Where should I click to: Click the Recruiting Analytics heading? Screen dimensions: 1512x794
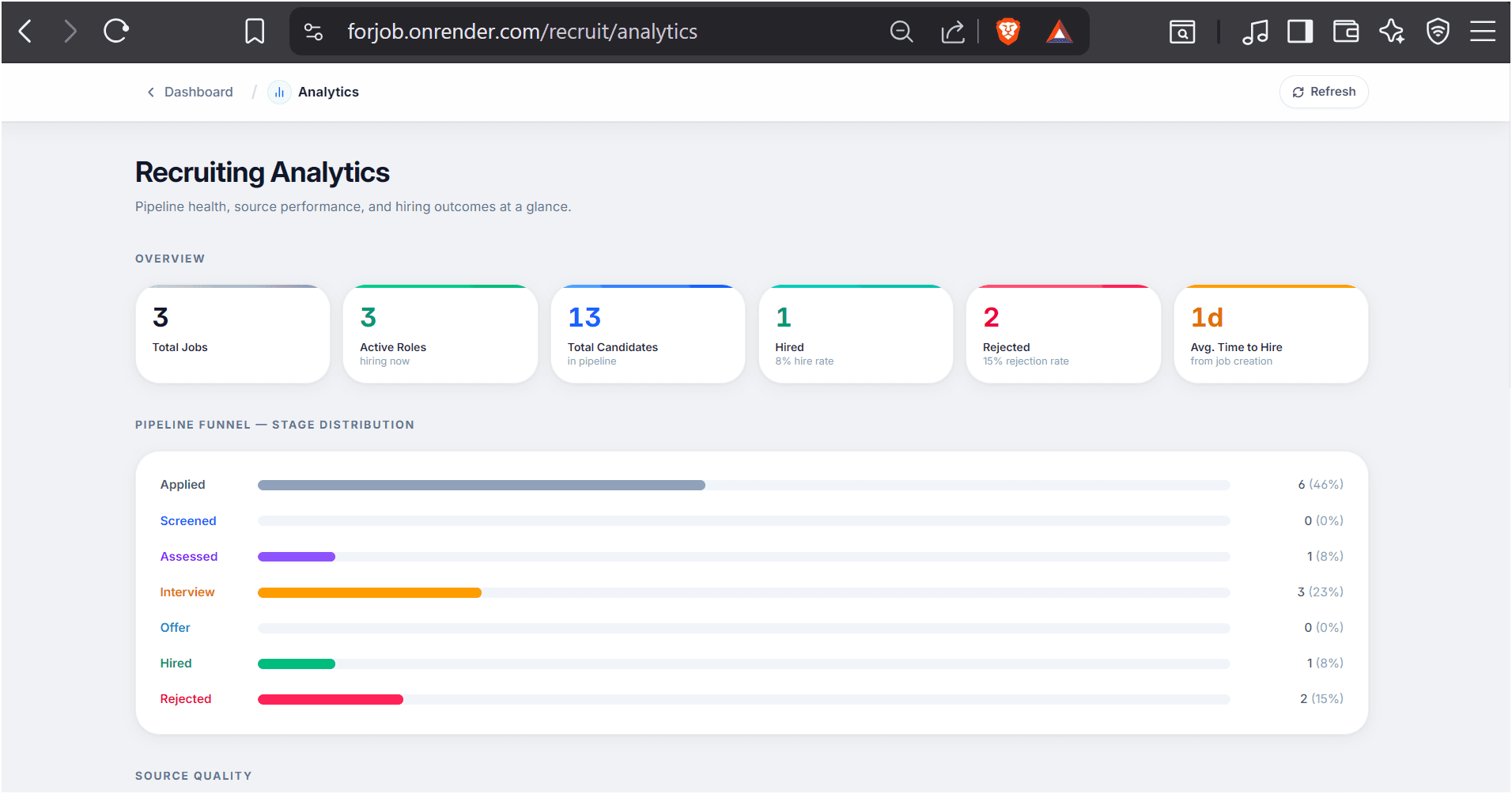click(x=263, y=172)
